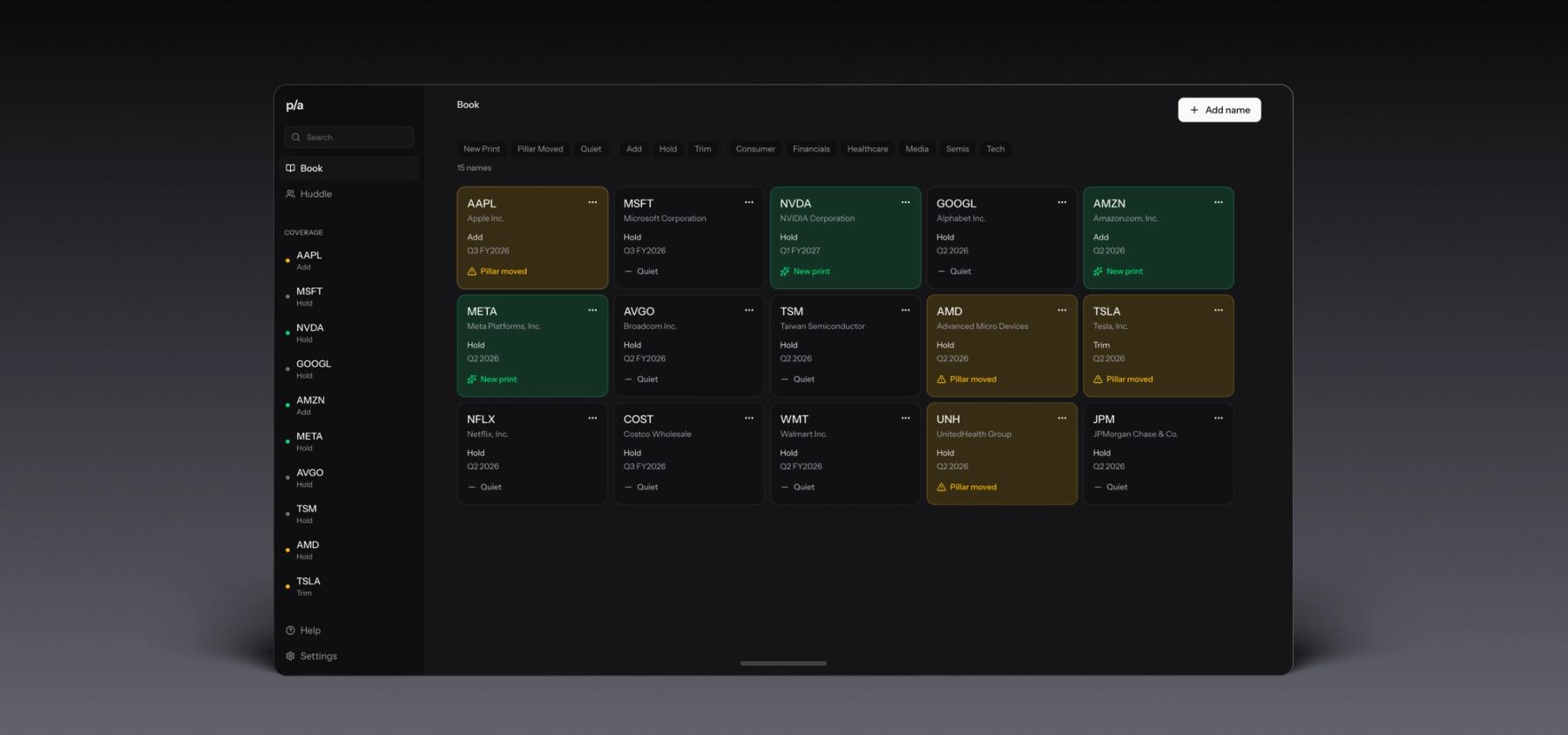Select GOOGL in the Coverage list

(349, 369)
